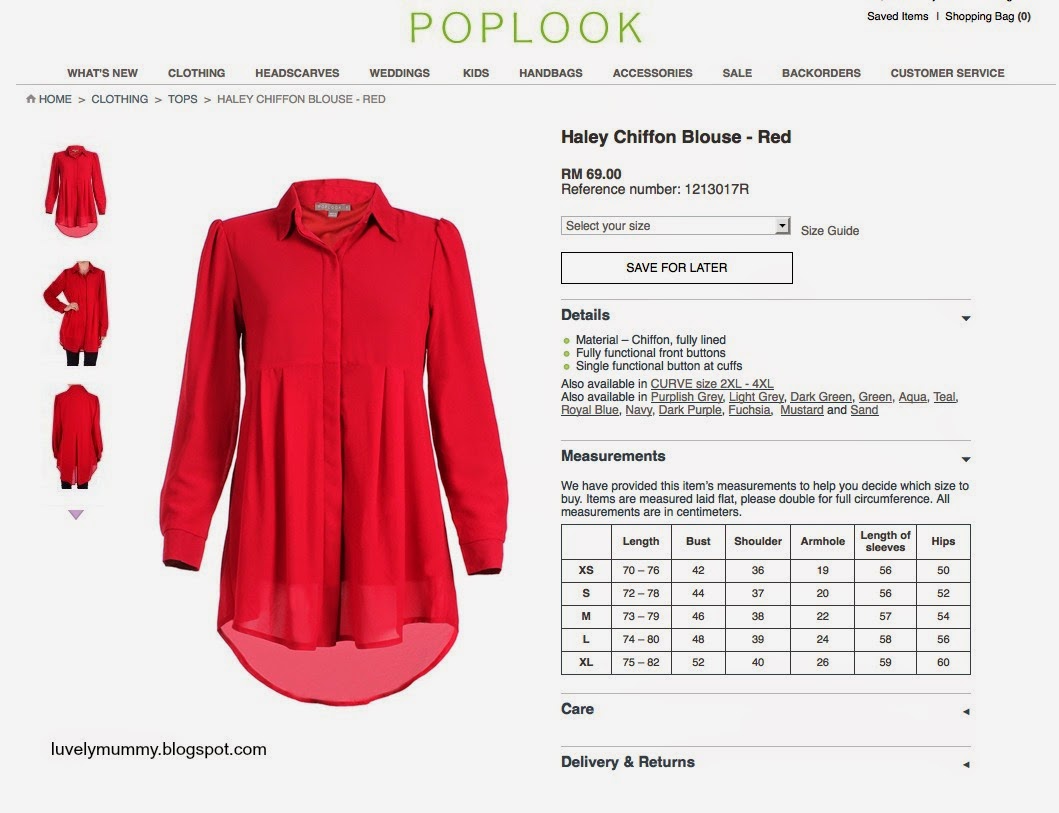Open the Saved Items link
Screen dimensions: 1059x813
click(898, 16)
